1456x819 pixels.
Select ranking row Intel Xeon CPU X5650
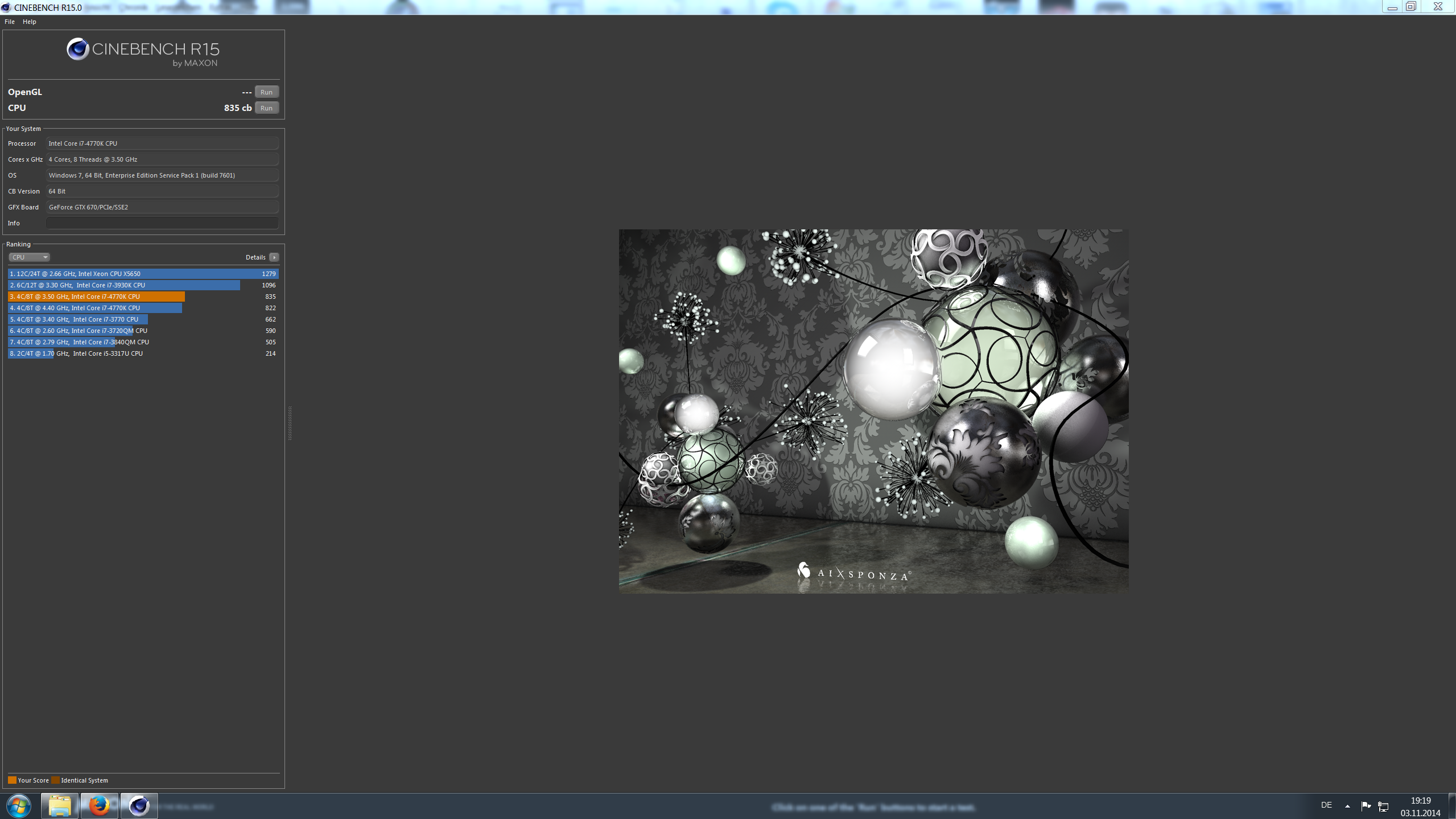pos(143,274)
